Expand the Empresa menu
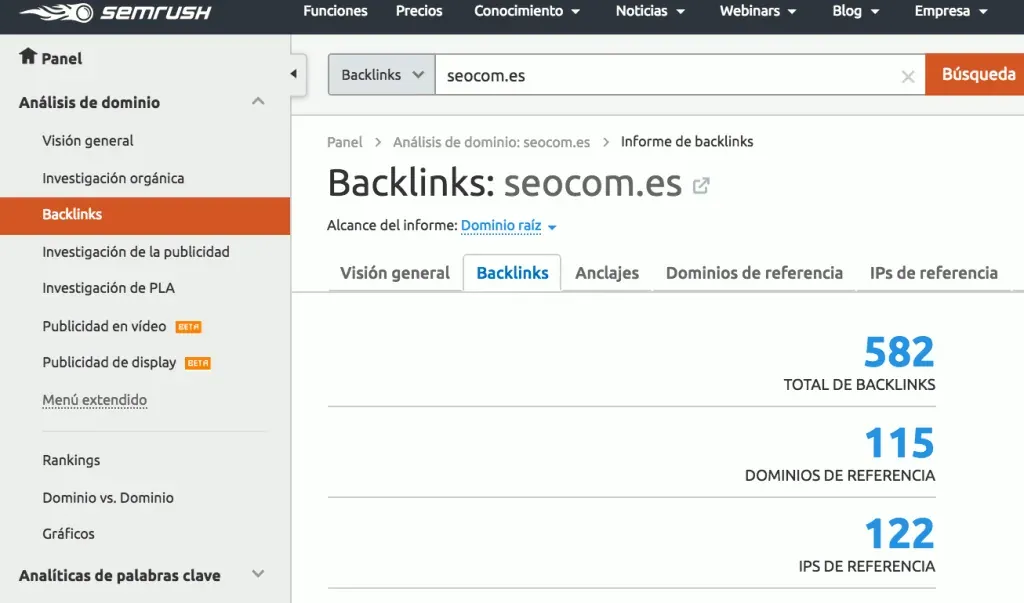Viewport: 1024px width, 603px height. click(951, 11)
